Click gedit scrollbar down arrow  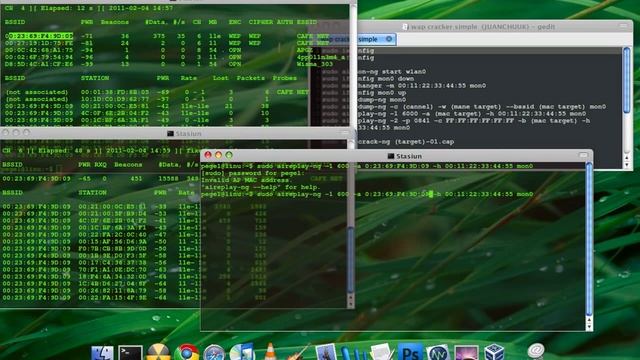(x=627, y=165)
